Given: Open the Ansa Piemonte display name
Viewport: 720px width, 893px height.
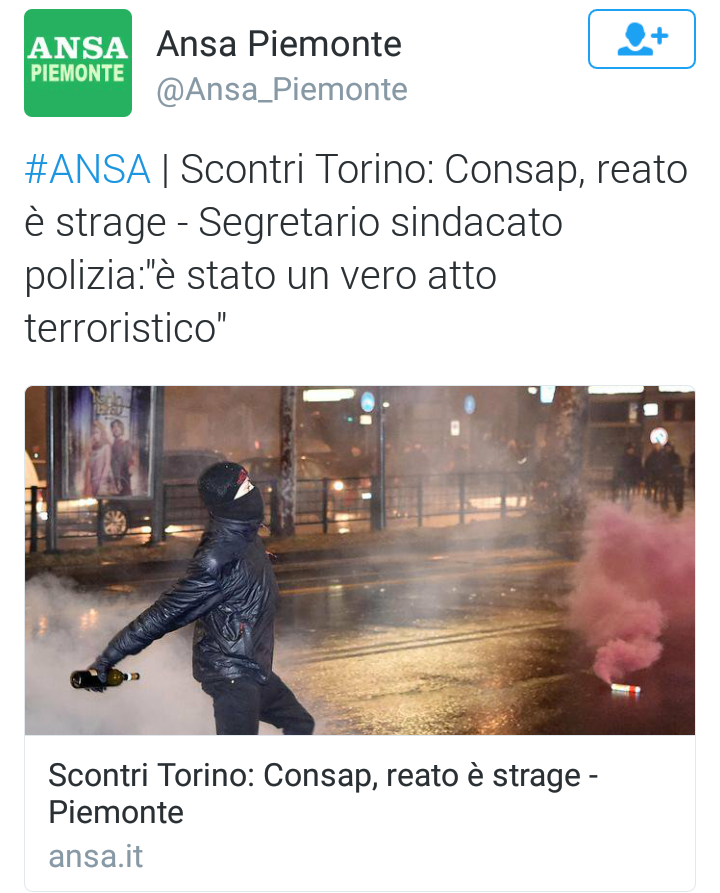Looking at the screenshot, I should [x=279, y=44].
